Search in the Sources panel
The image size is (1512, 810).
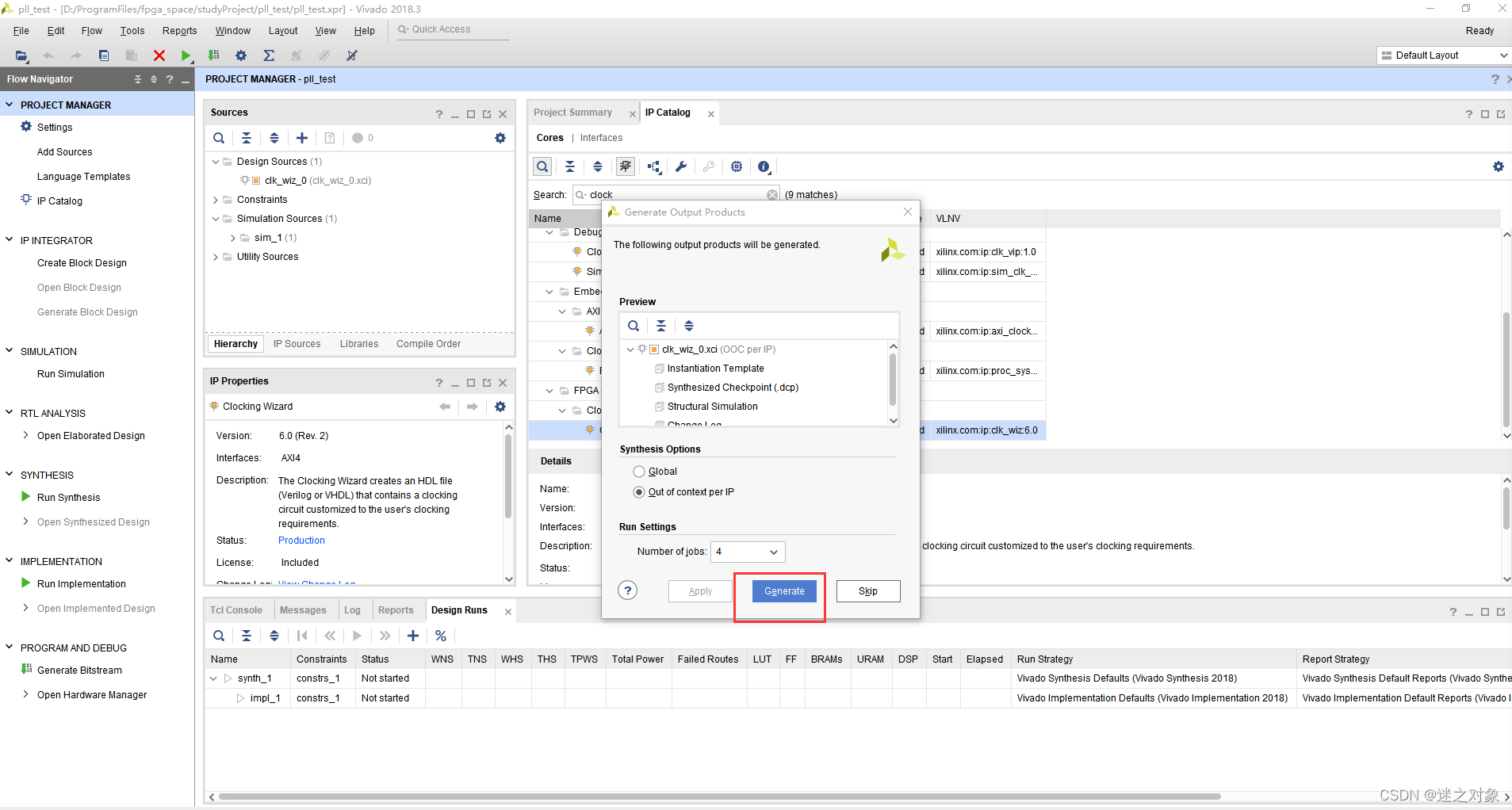coord(219,138)
